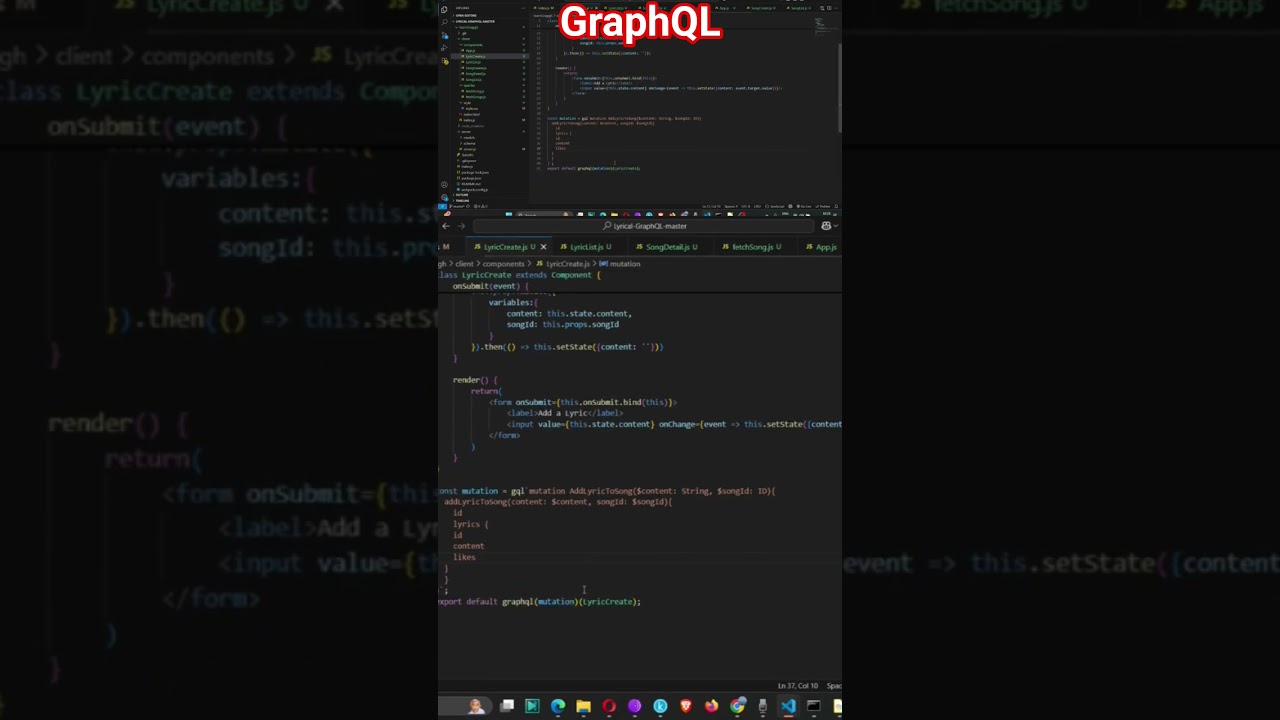The image size is (1280, 720).
Task: Click the 'variables:{' code line
Action: (513, 302)
